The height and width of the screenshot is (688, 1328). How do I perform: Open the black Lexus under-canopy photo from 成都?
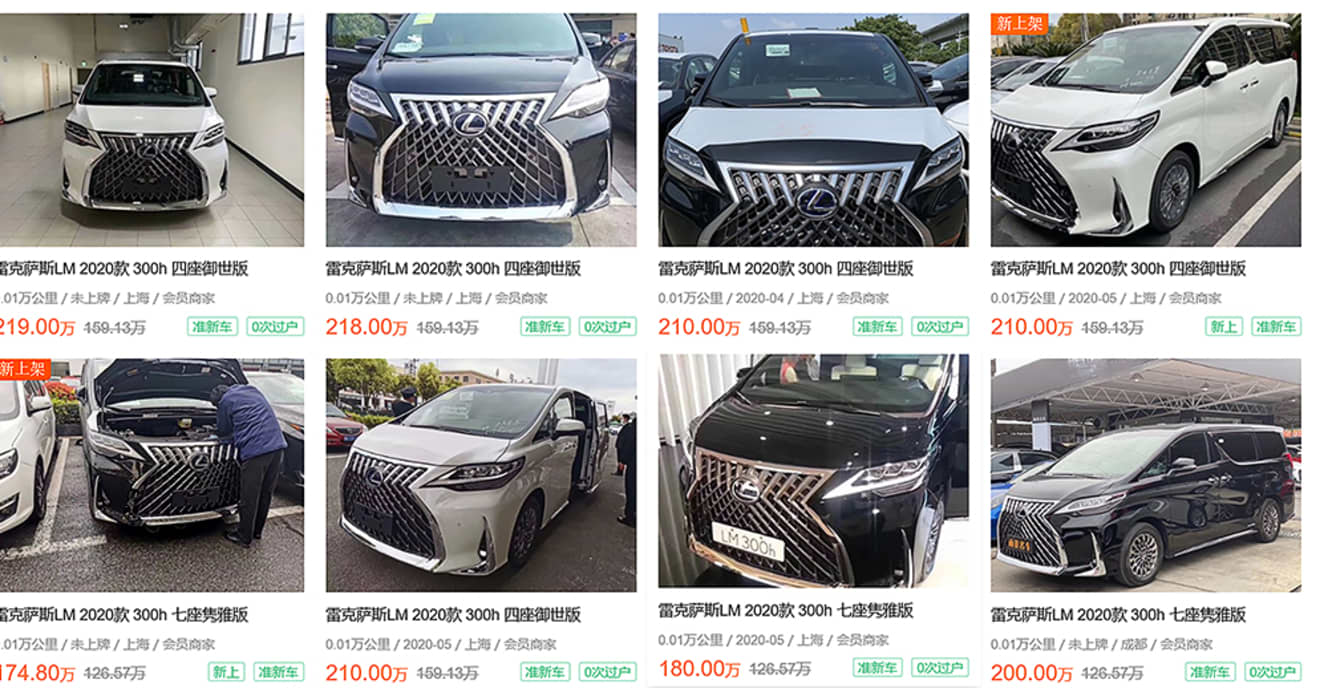pos(1146,475)
